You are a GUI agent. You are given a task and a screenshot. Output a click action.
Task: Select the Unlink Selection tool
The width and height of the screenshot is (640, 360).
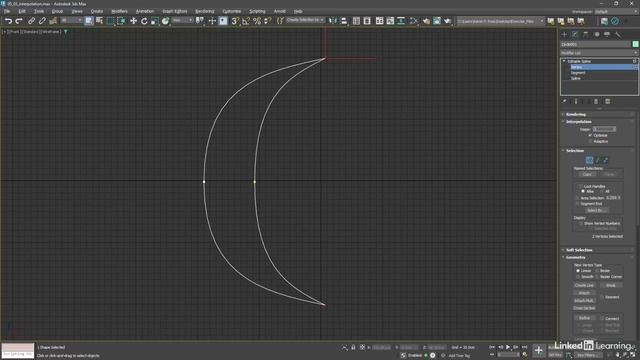point(42,21)
